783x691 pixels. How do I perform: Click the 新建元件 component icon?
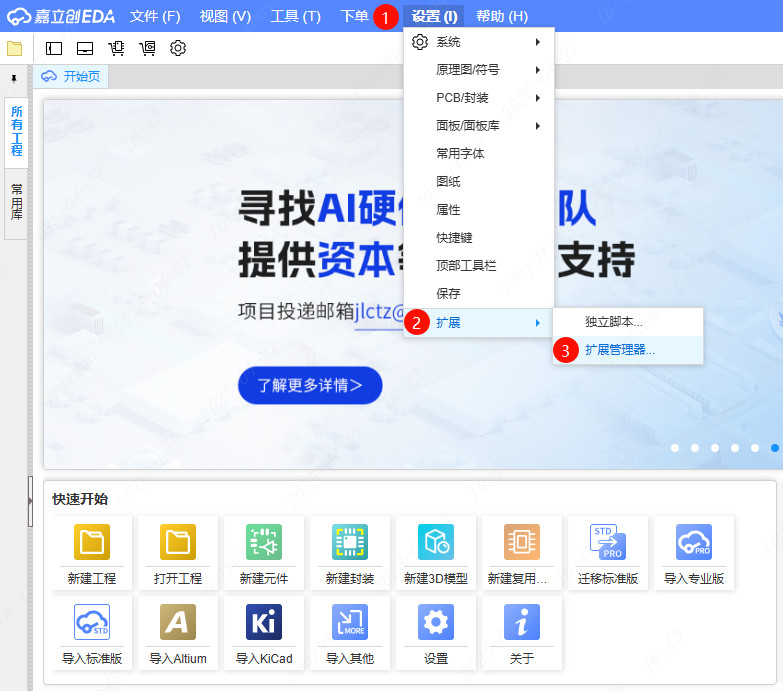tap(264, 542)
